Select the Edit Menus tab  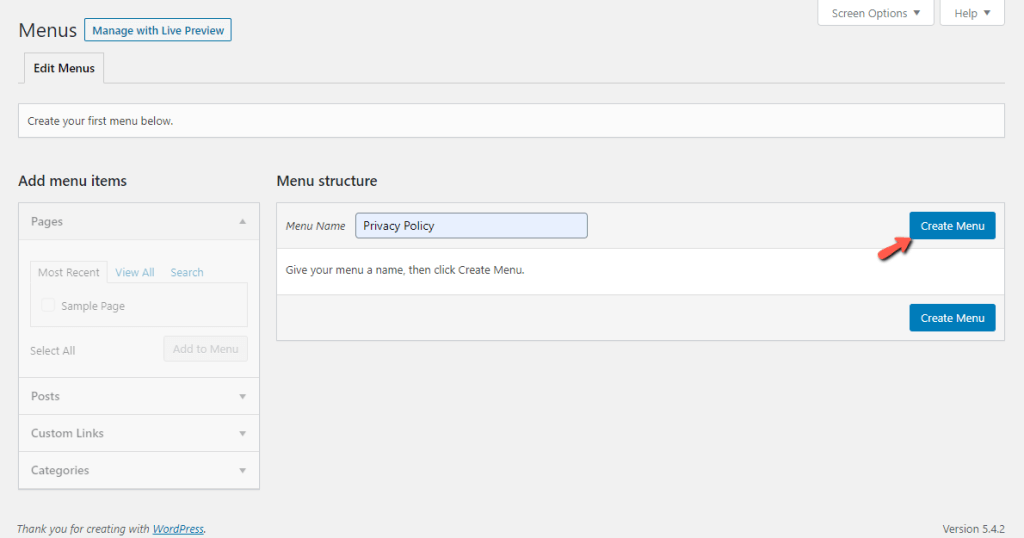click(64, 68)
